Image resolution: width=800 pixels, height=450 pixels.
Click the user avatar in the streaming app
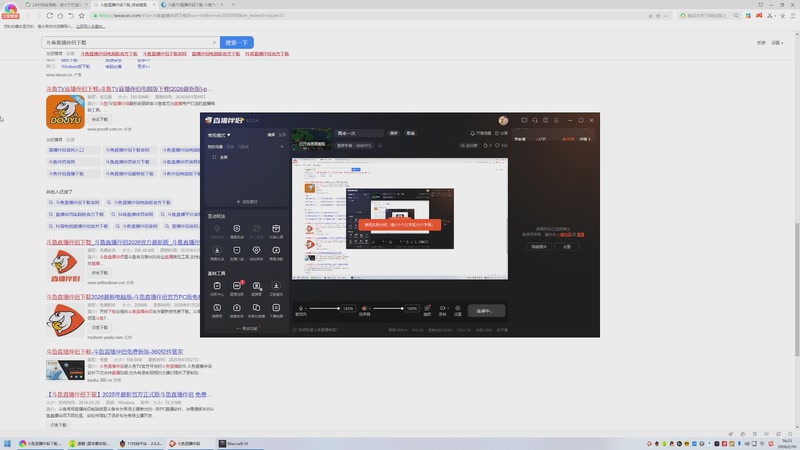click(x=503, y=120)
